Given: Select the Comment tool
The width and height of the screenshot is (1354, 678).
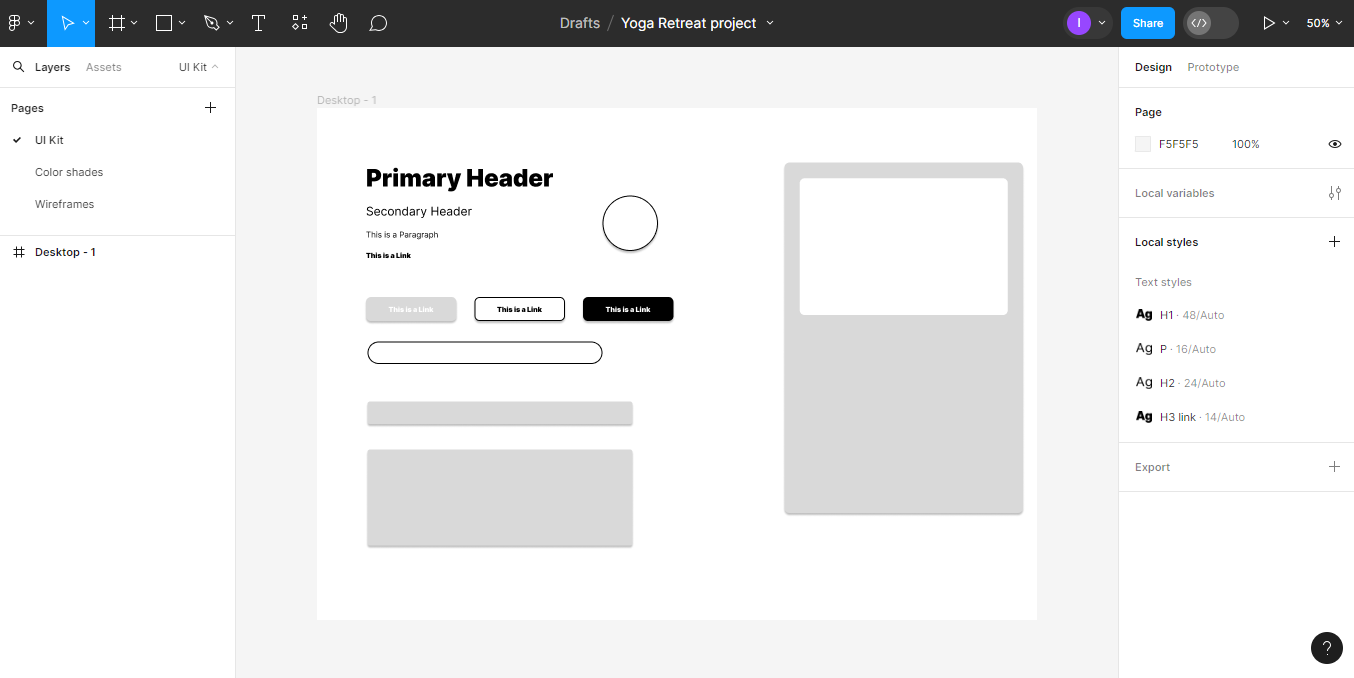Looking at the screenshot, I should click(378, 23).
